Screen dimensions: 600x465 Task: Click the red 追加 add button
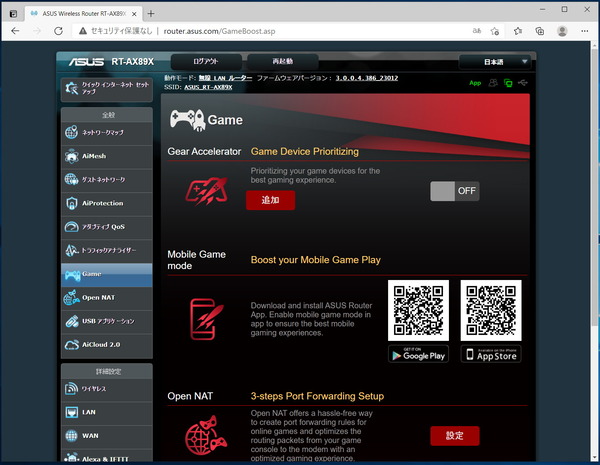[x=271, y=200]
